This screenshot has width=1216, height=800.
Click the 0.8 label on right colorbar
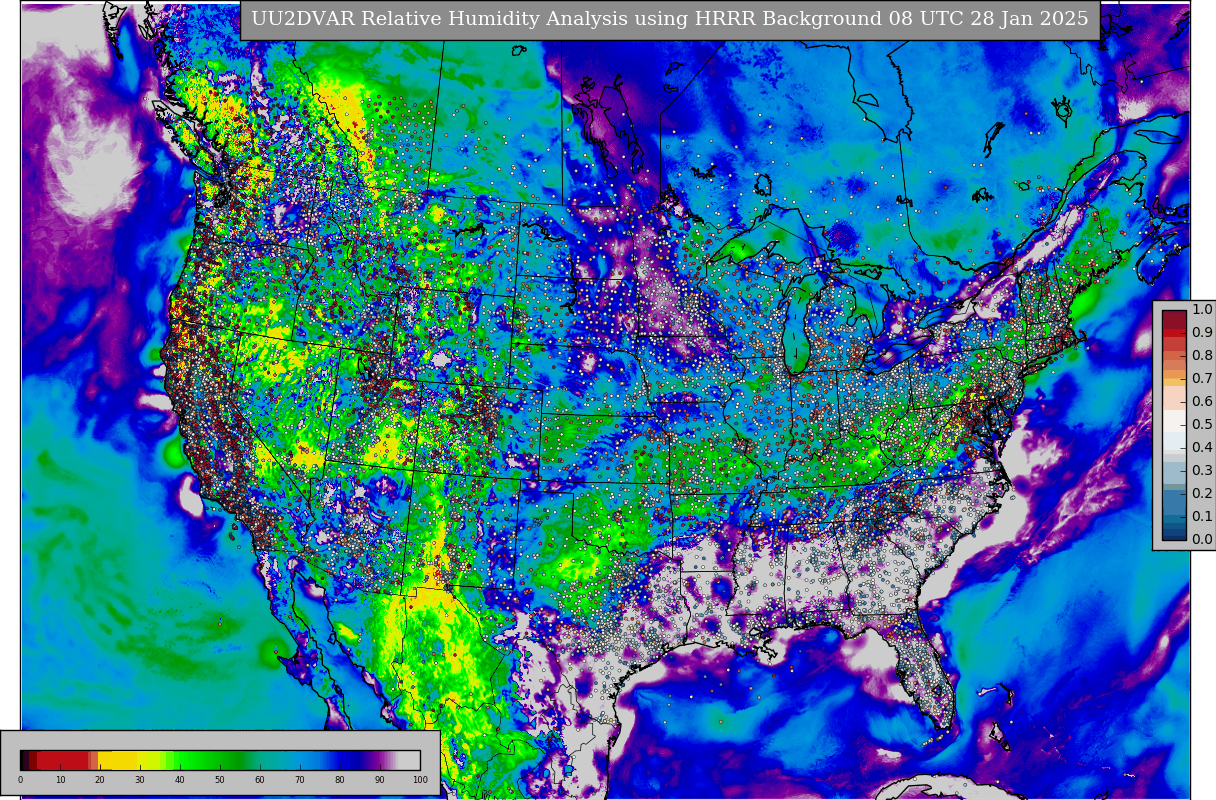coord(1201,356)
